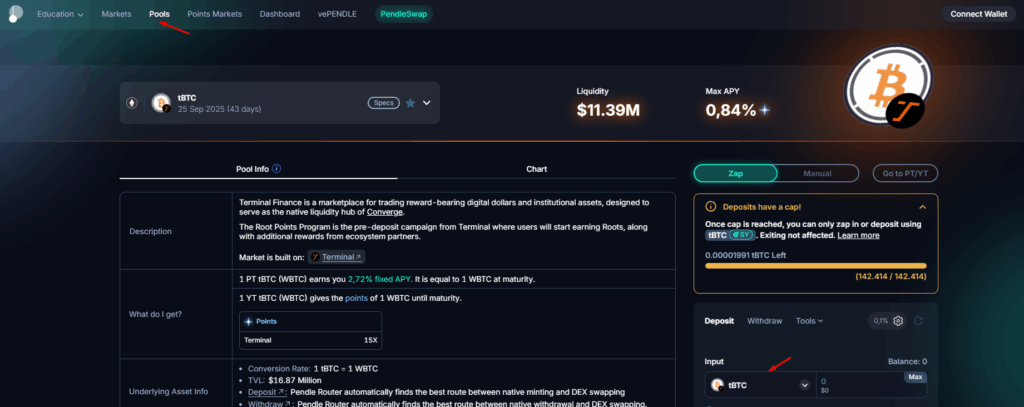Open the Deposit link in Underlying Asset Info
This screenshot has height=407, width=1024.
pos(266,392)
